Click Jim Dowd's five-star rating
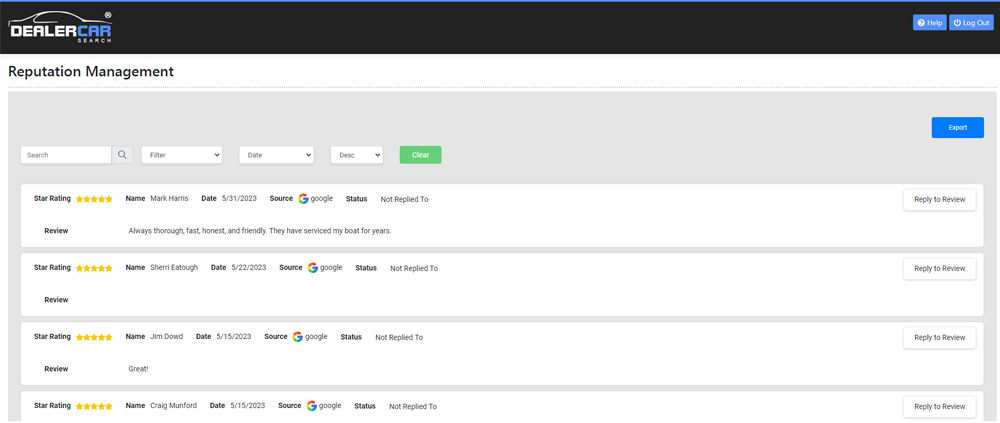Screen dimensions: 1000x423 [x=94, y=338]
